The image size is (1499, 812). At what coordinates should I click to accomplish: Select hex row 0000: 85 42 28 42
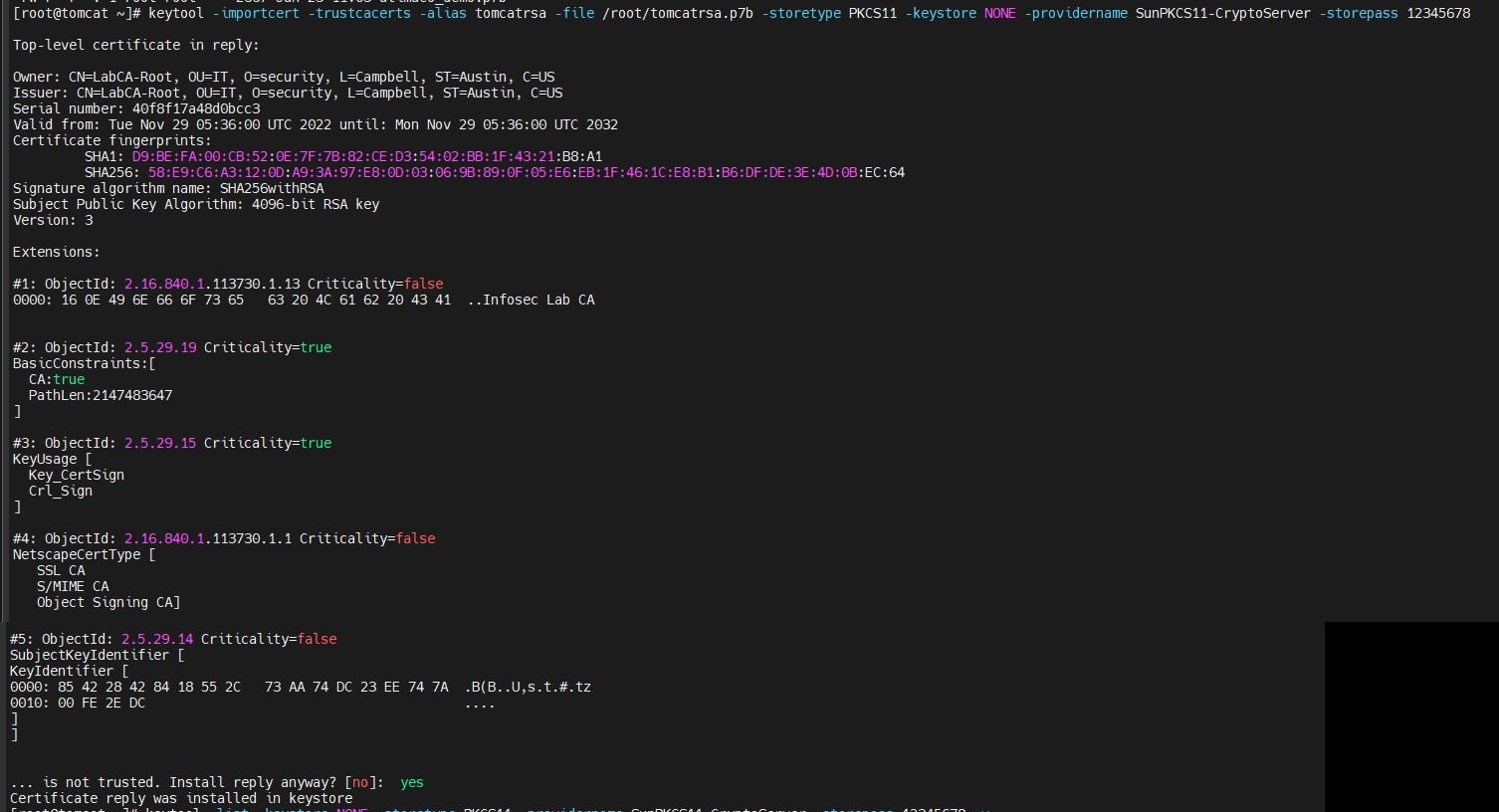[301, 687]
